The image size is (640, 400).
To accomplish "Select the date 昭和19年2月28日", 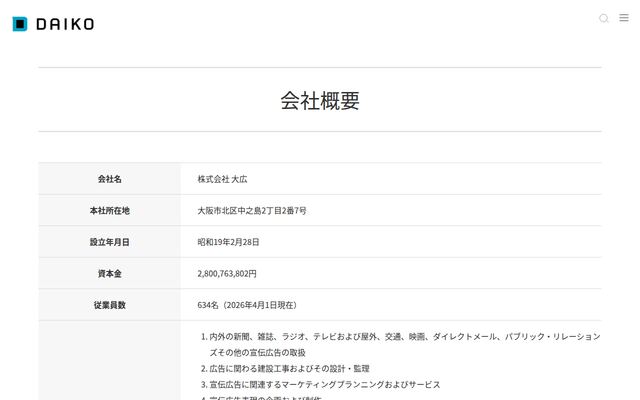I will [x=228, y=242].
